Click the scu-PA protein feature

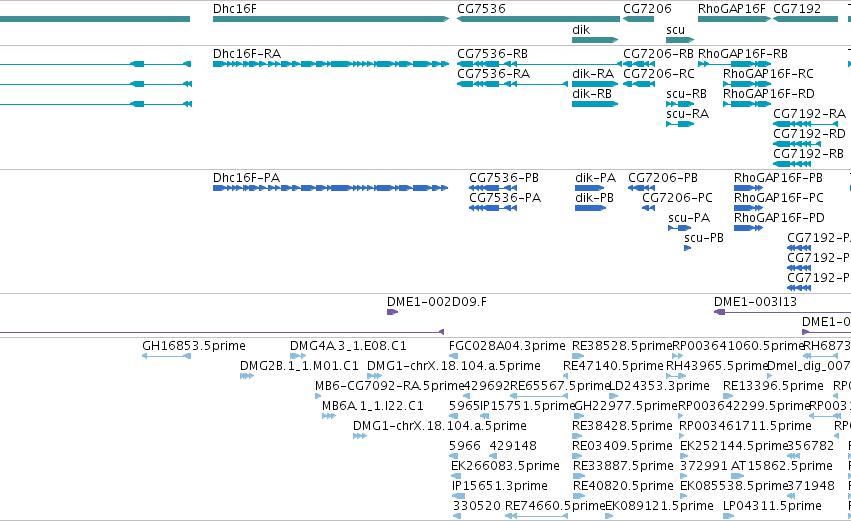click(x=679, y=228)
